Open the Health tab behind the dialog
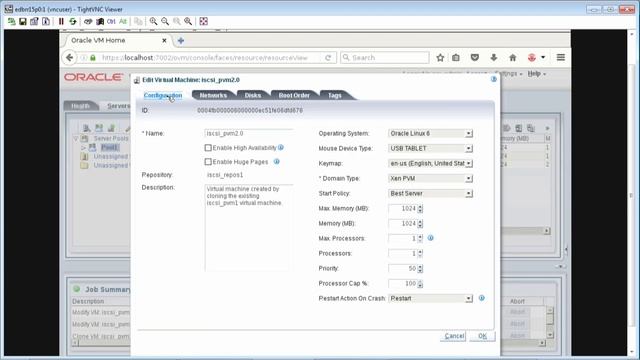Viewport: 640px width, 360px height. (81, 106)
